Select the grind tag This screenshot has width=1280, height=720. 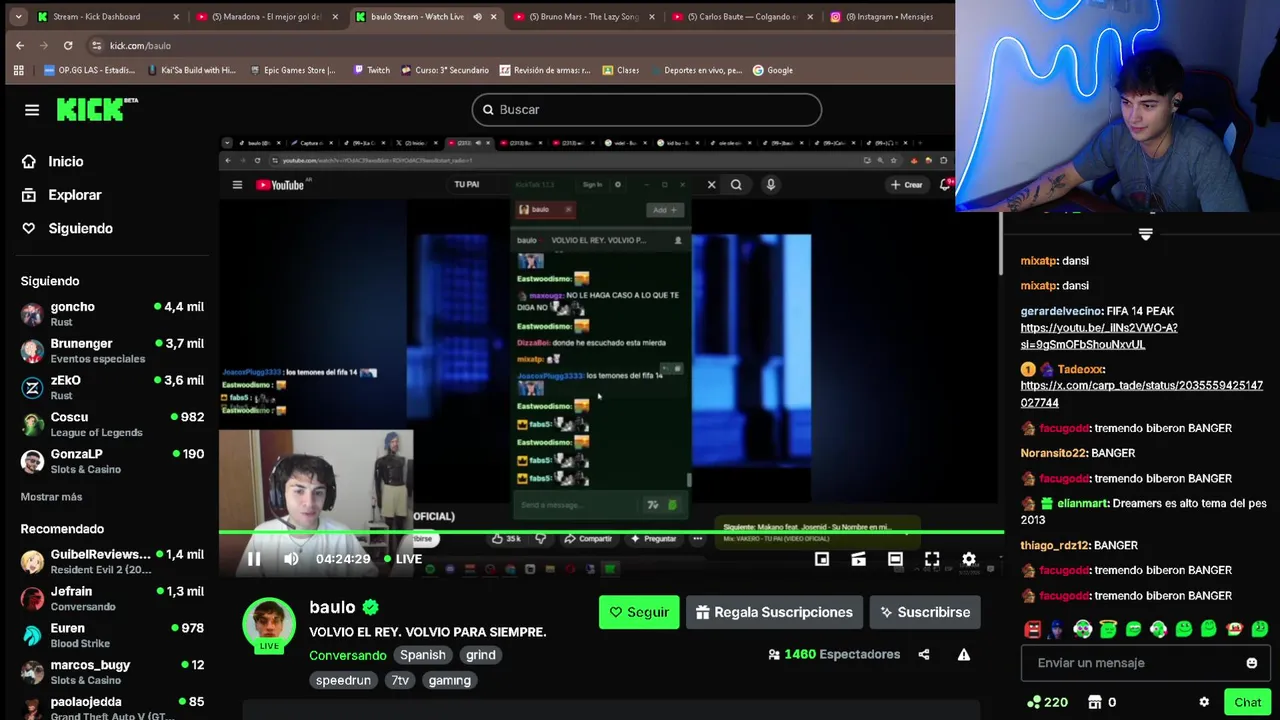click(481, 655)
